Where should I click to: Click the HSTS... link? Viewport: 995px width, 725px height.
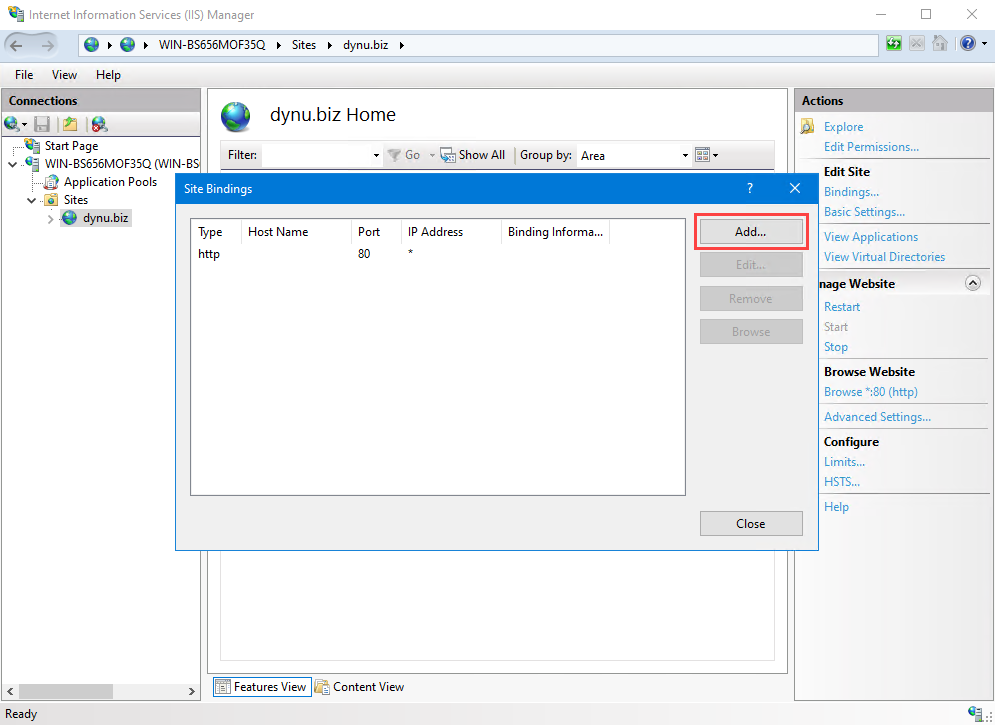coord(841,482)
